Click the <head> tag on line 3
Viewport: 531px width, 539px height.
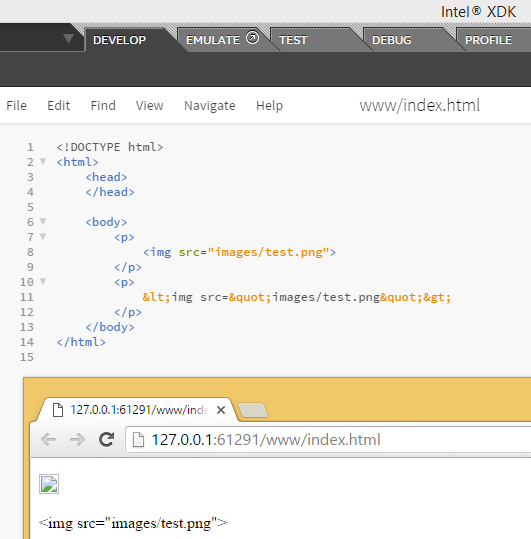pos(106,177)
